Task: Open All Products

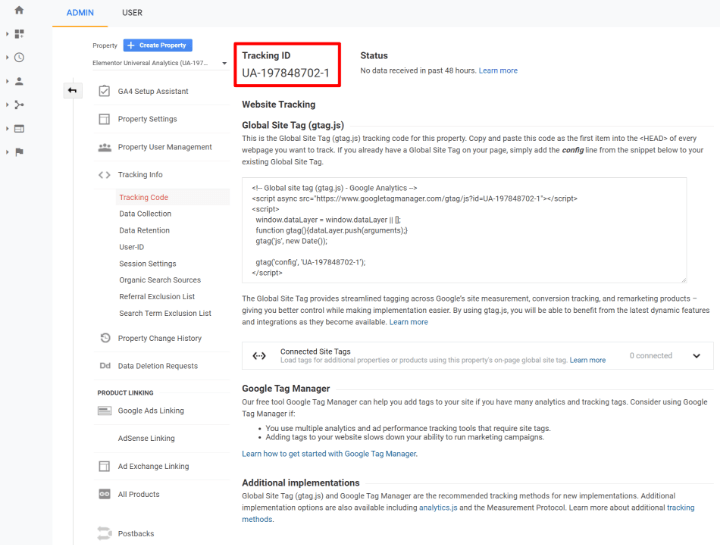Action: click(138, 494)
